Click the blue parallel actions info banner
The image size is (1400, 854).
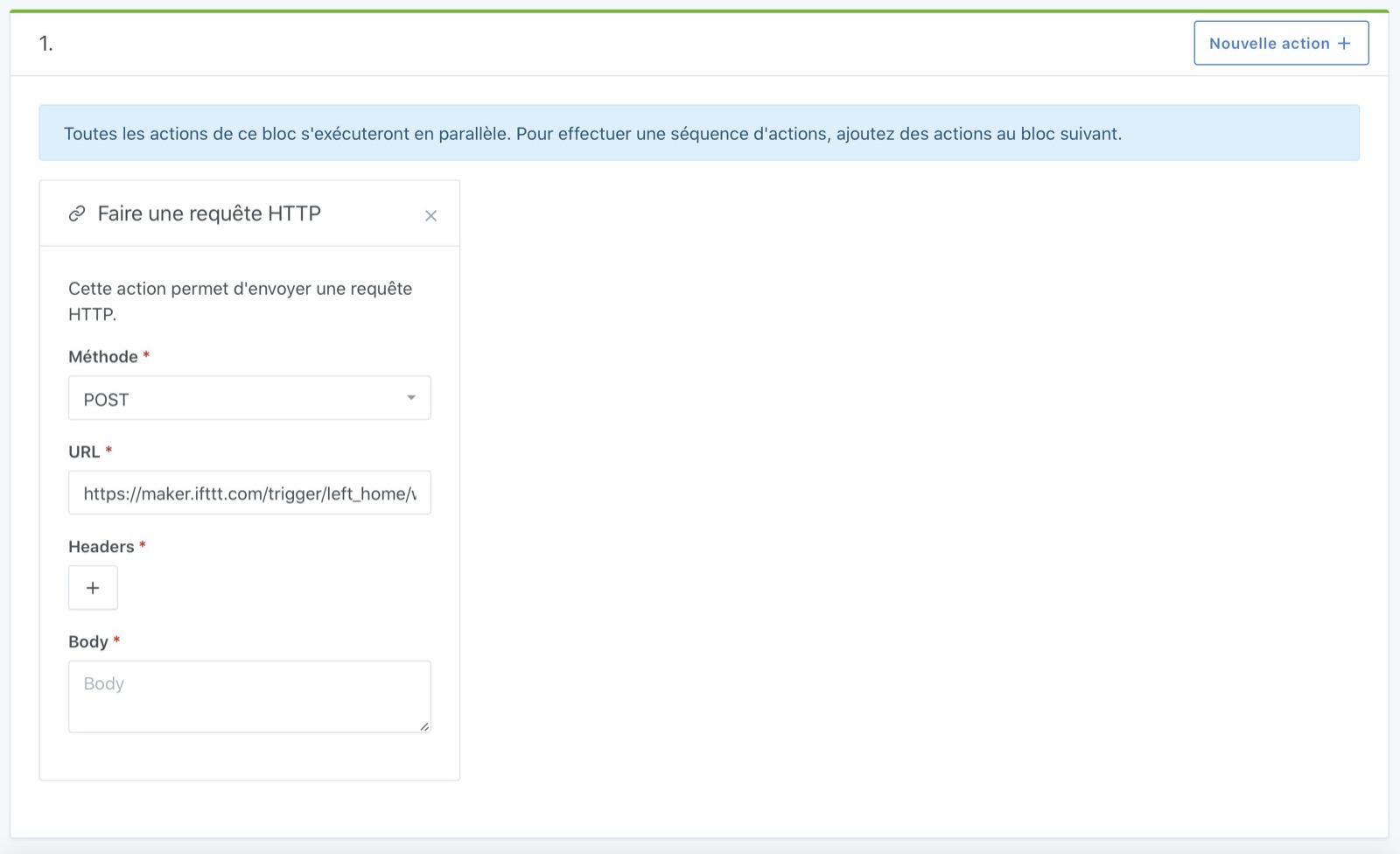pos(698,134)
